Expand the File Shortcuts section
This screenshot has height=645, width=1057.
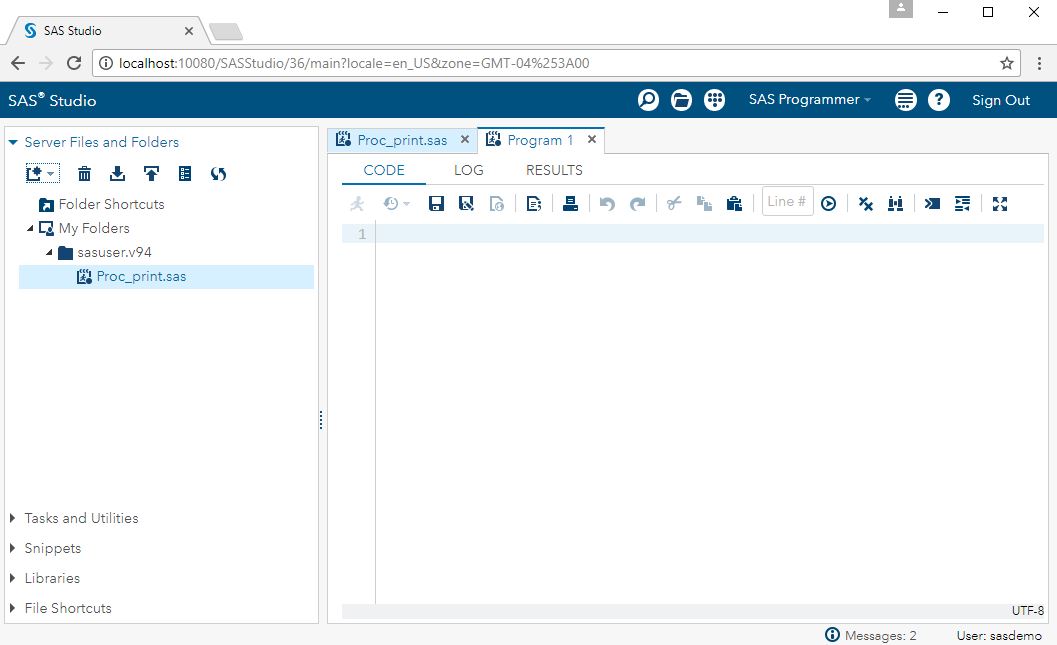pyautogui.click(x=13, y=608)
